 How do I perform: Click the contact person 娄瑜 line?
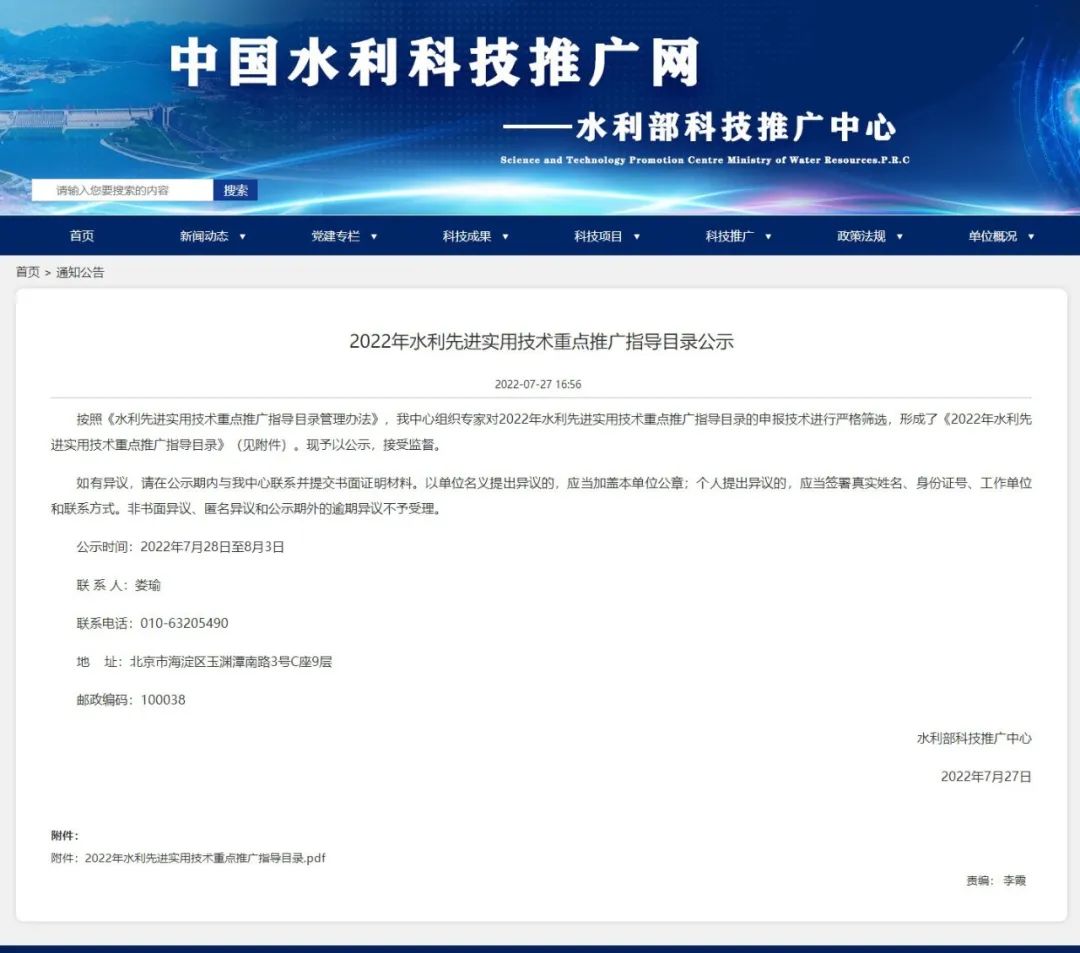[x=118, y=585]
